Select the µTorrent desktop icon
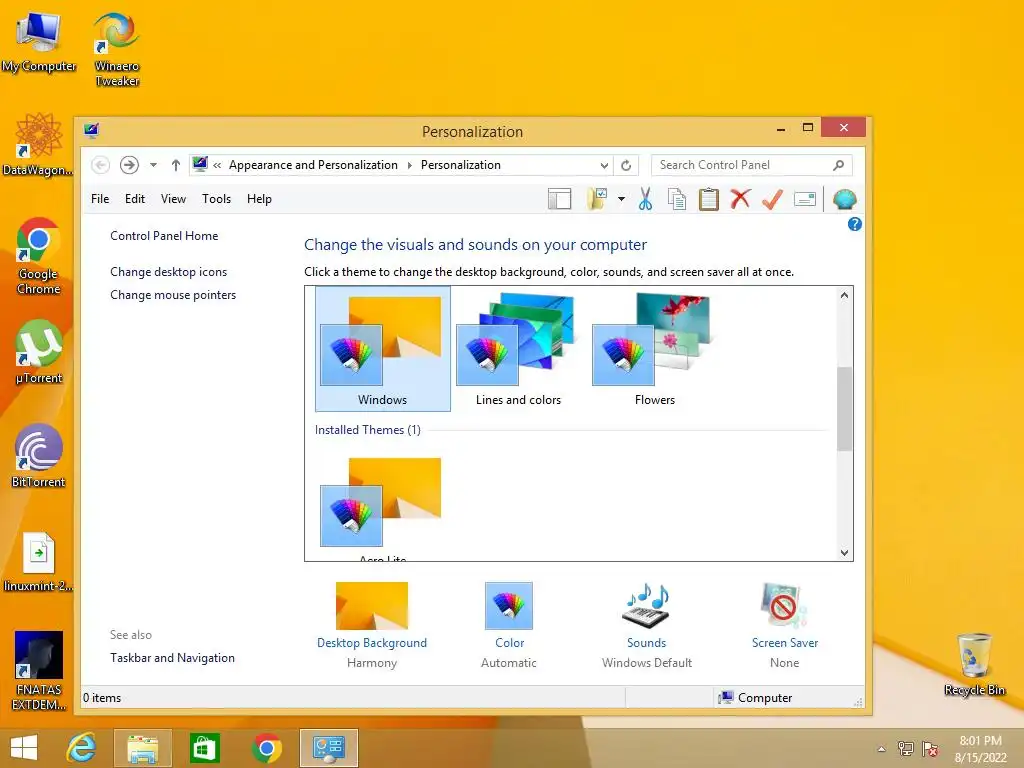This screenshot has height=768, width=1024. coord(39,351)
